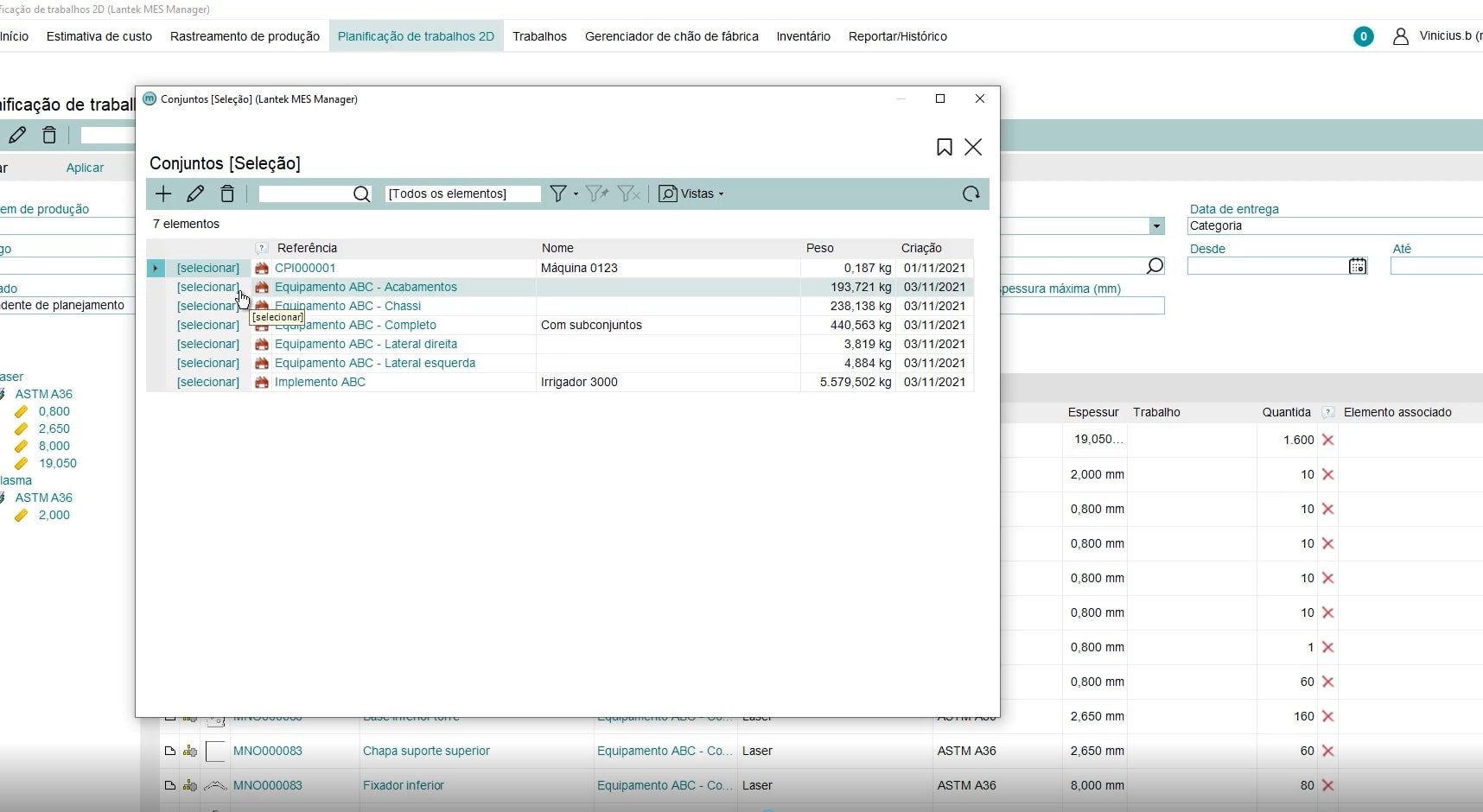Select Equipamento ABC - Completo via selecionar
The width and height of the screenshot is (1483, 812).
coord(207,325)
